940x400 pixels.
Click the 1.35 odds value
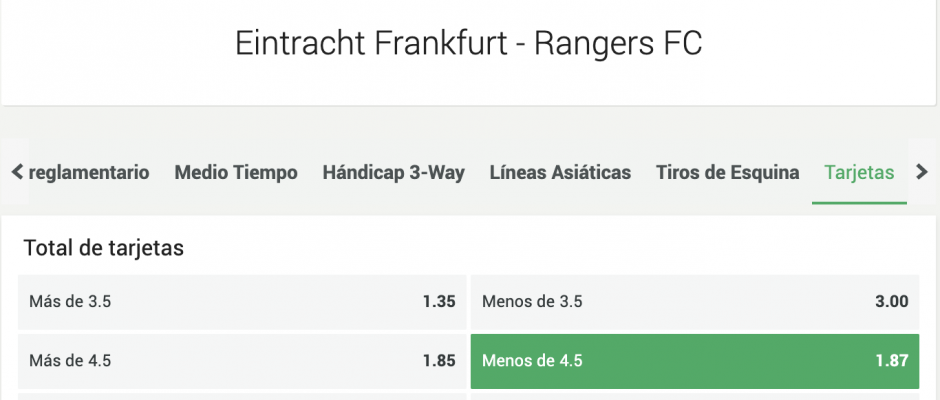[x=439, y=302]
